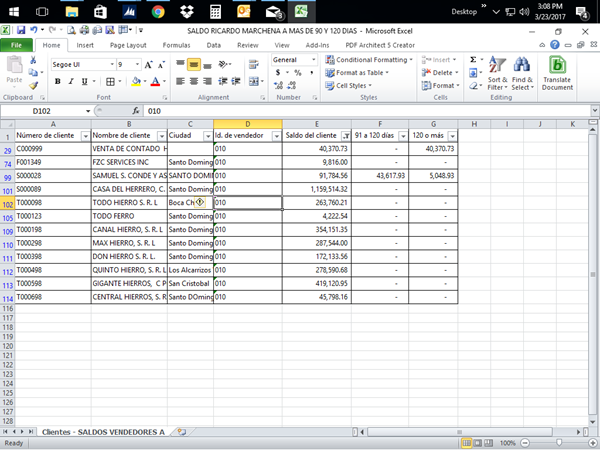The image size is (600, 450).
Task: Click the green File button
Action: tap(16, 45)
